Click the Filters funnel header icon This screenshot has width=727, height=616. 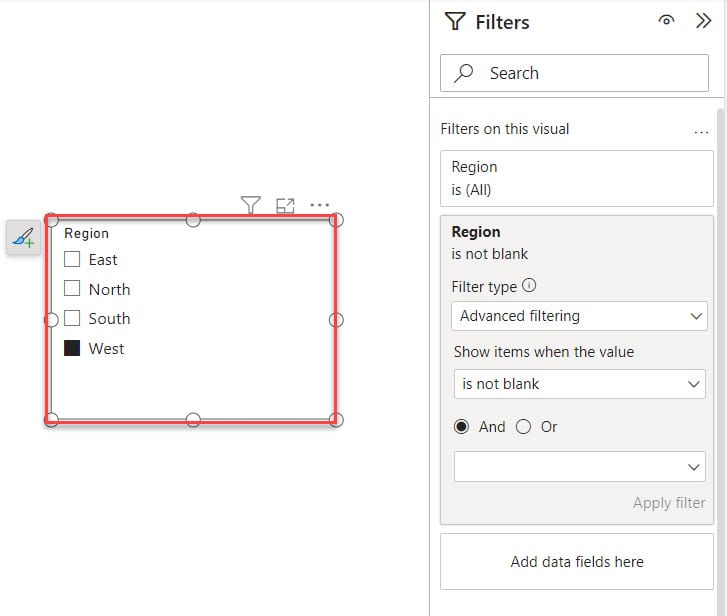point(454,21)
